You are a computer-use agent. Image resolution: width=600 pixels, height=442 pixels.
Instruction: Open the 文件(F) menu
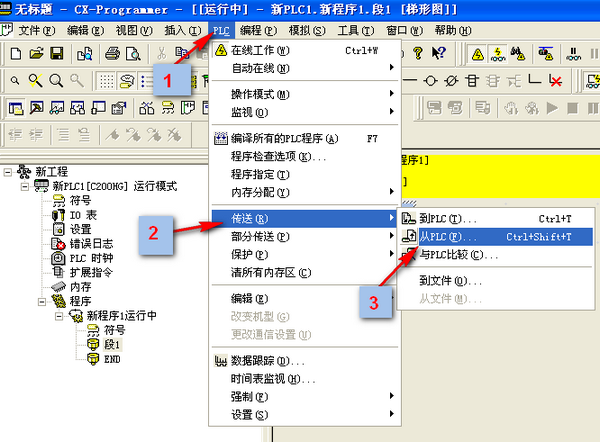tap(37, 31)
